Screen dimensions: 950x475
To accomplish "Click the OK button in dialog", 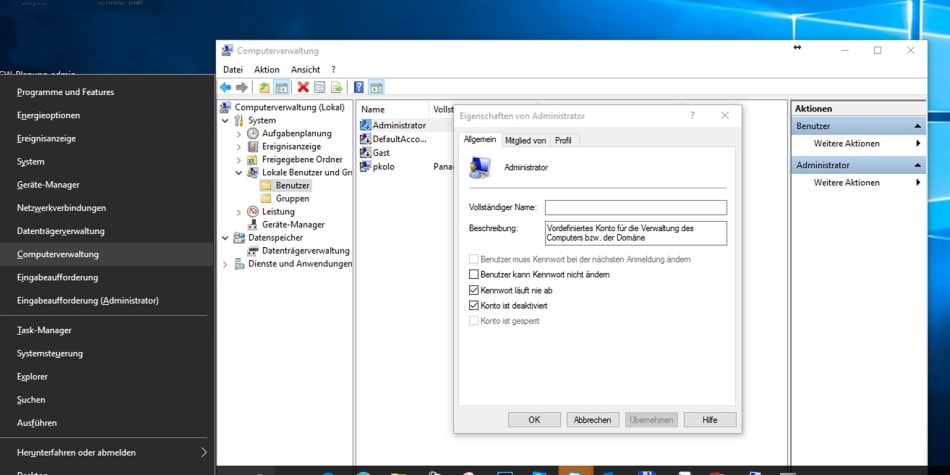I will [x=534, y=420].
